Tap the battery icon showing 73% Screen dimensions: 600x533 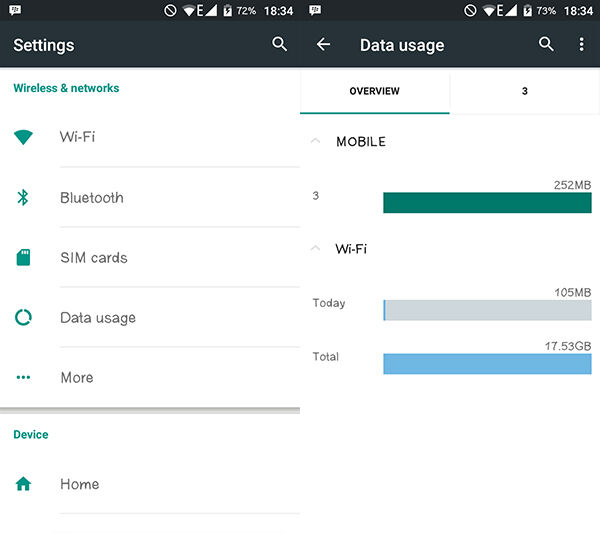[x=528, y=10]
